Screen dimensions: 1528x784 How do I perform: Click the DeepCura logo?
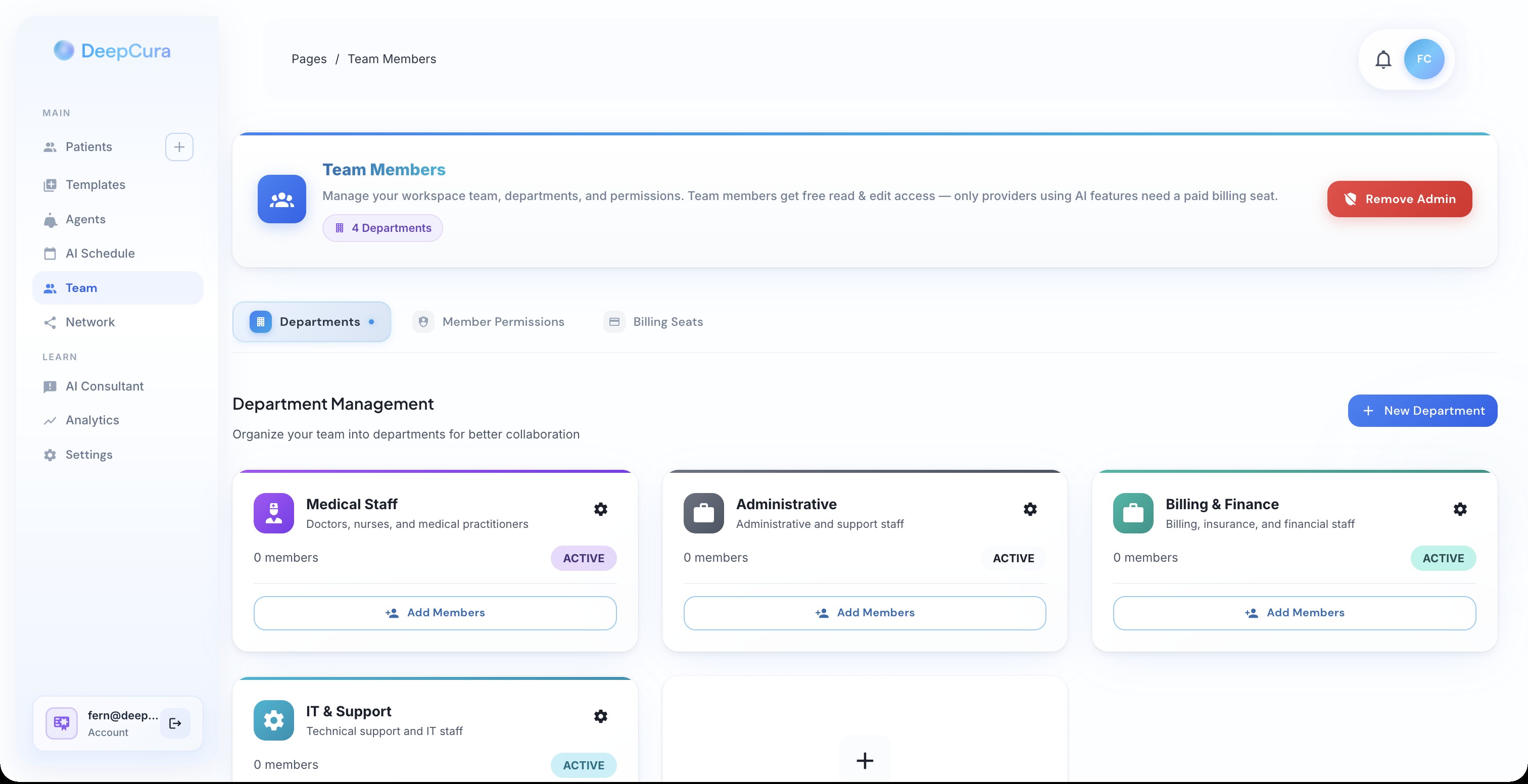112,51
